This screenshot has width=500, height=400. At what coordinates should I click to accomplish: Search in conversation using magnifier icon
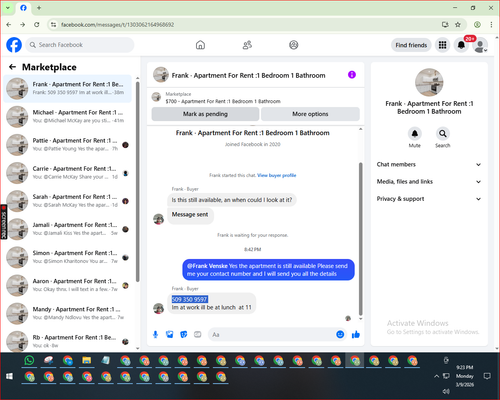(x=443, y=134)
